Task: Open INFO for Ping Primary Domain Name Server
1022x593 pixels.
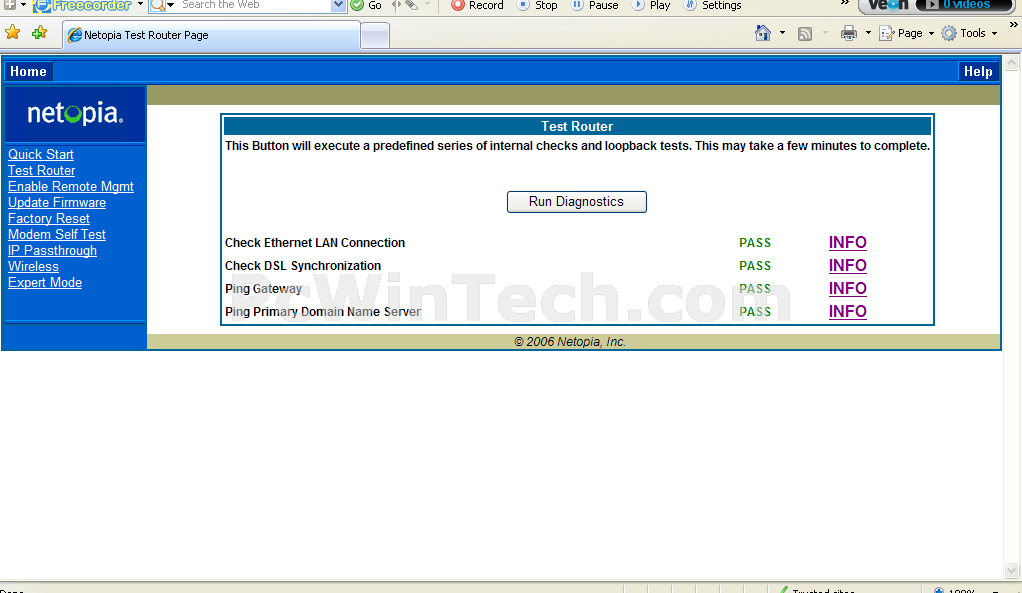Action: point(847,311)
